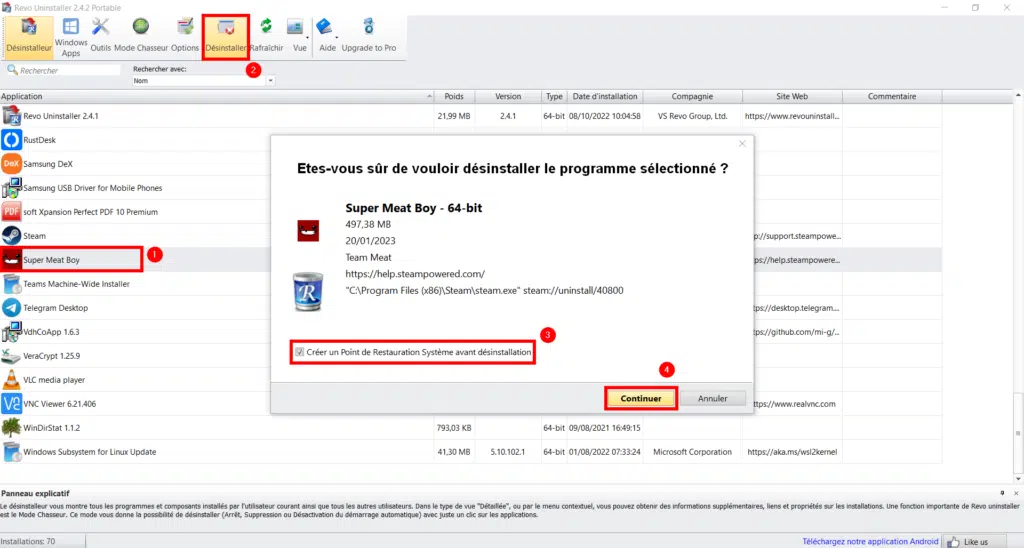
Task: Select the VLC media player icon
Action: coord(11,379)
